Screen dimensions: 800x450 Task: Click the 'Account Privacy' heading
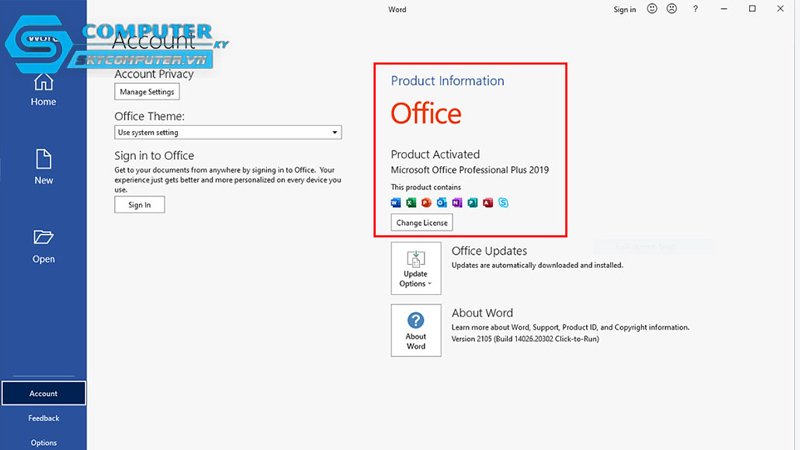[154, 74]
